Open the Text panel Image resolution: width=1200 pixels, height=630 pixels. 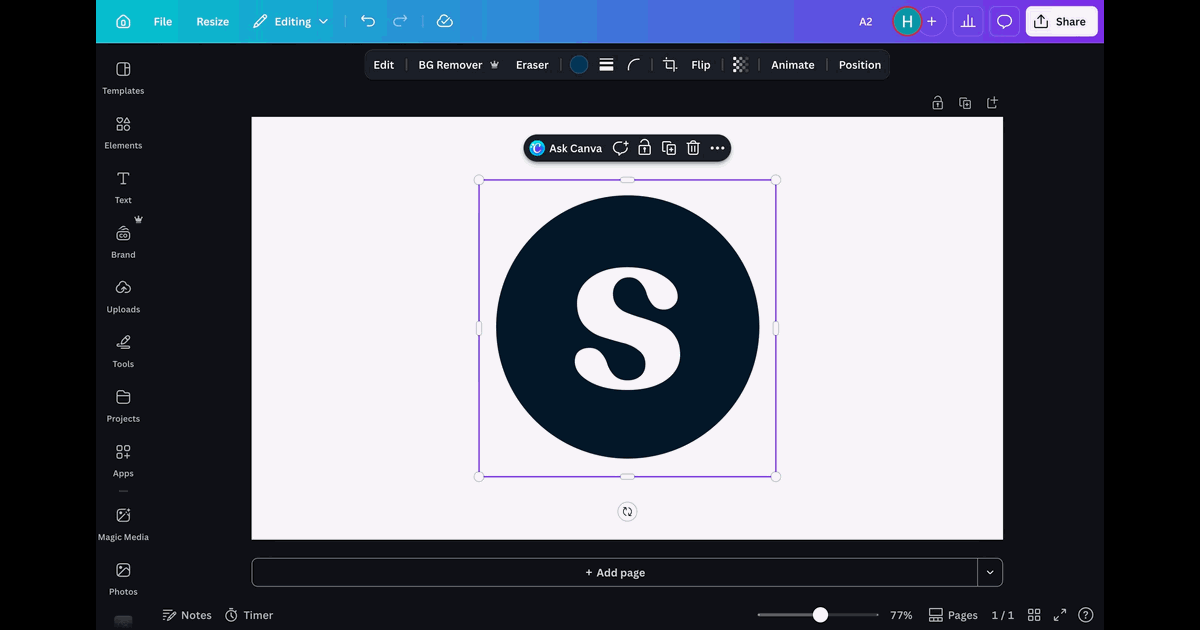click(x=123, y=187)
